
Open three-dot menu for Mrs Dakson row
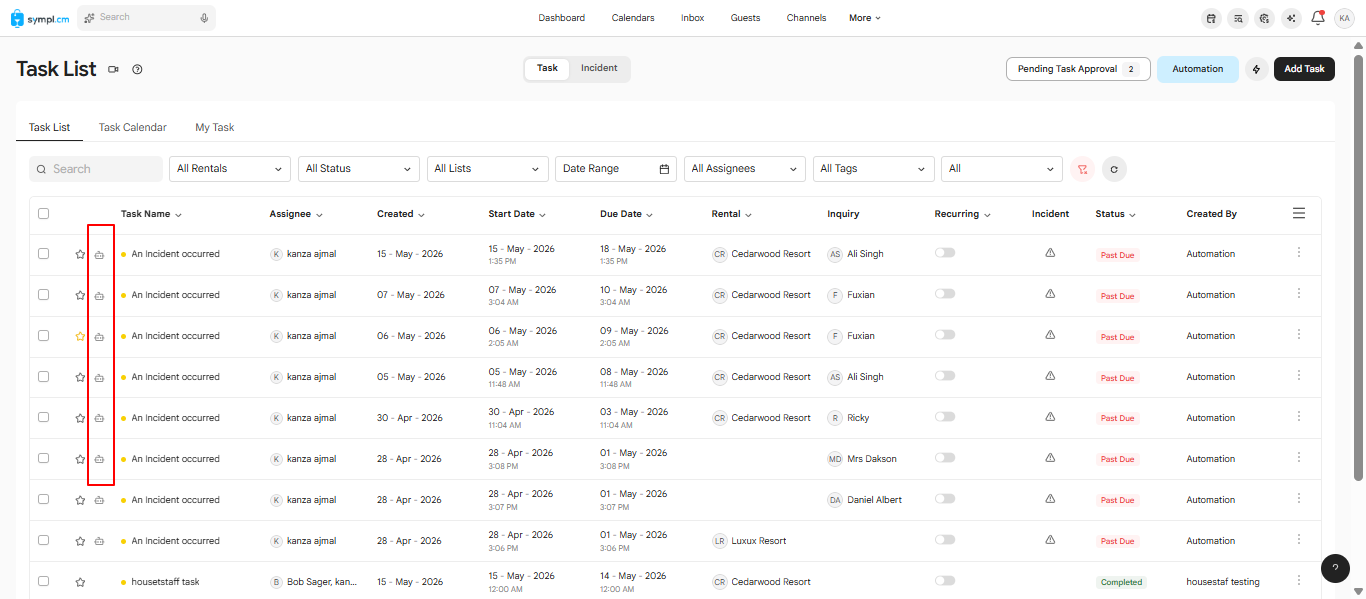(x=1299, y=458)
